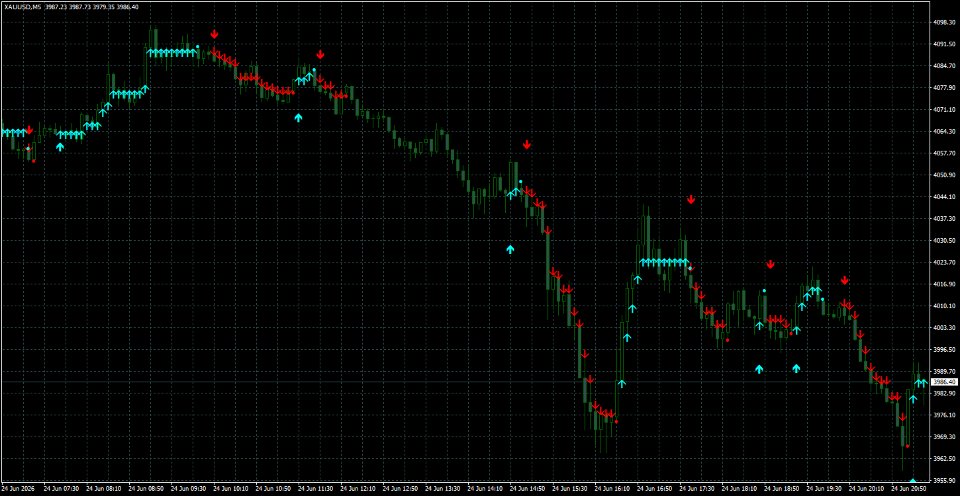Click the current price tag 3986.40
Screen dimensions: 960x496
pyautogui.click(x=944, y=382)
